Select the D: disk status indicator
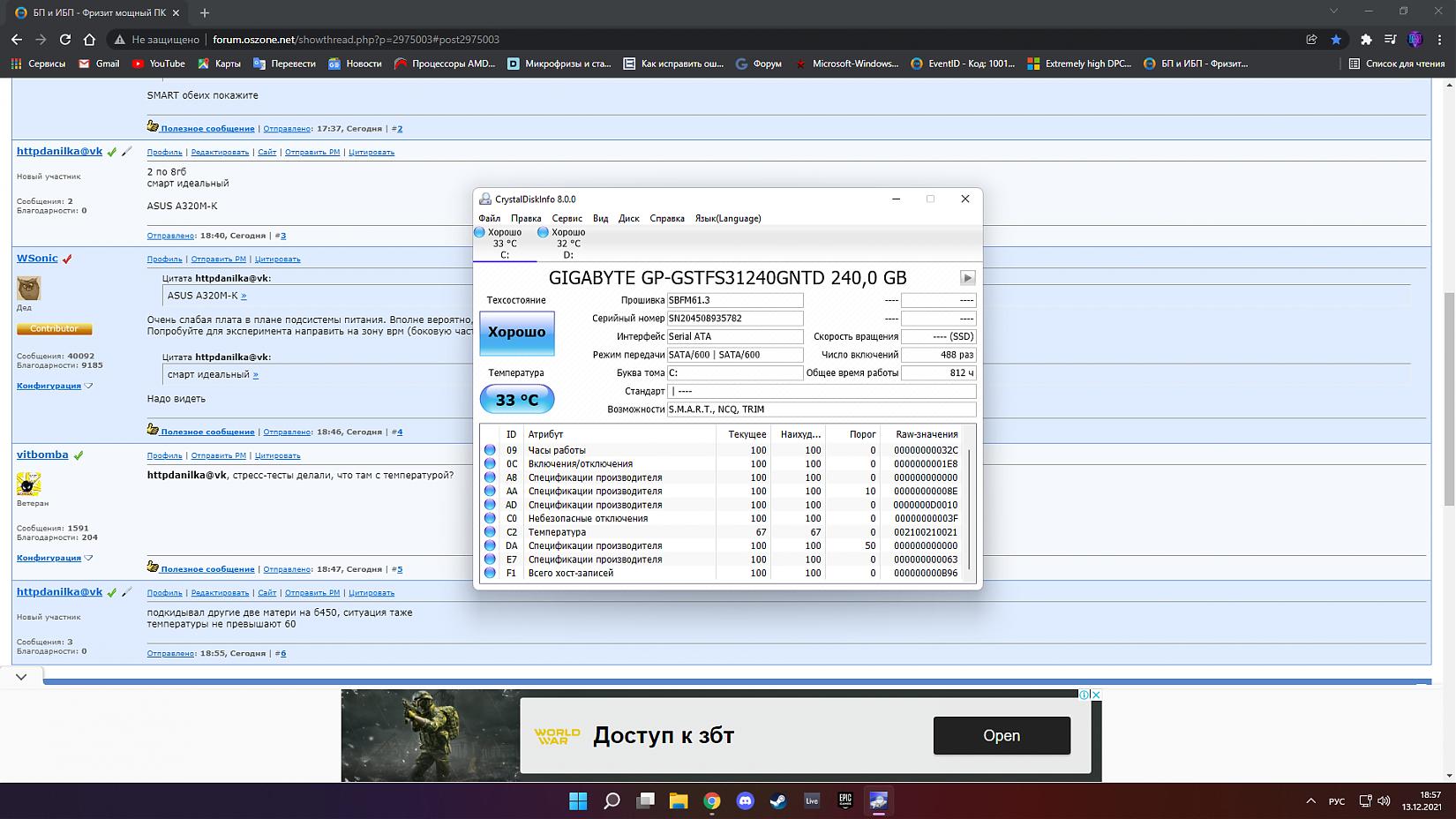The width and height of the screenshot is (1456, 819). [567, 243]
